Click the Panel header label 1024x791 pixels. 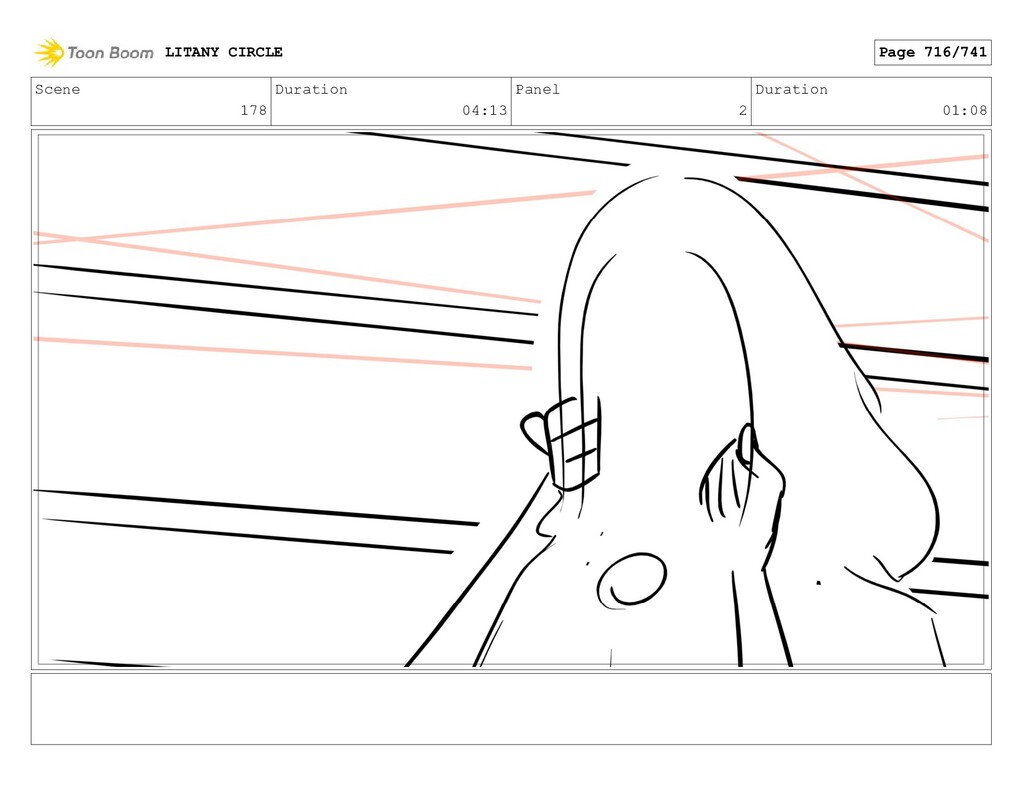click(x=537, y=89)
